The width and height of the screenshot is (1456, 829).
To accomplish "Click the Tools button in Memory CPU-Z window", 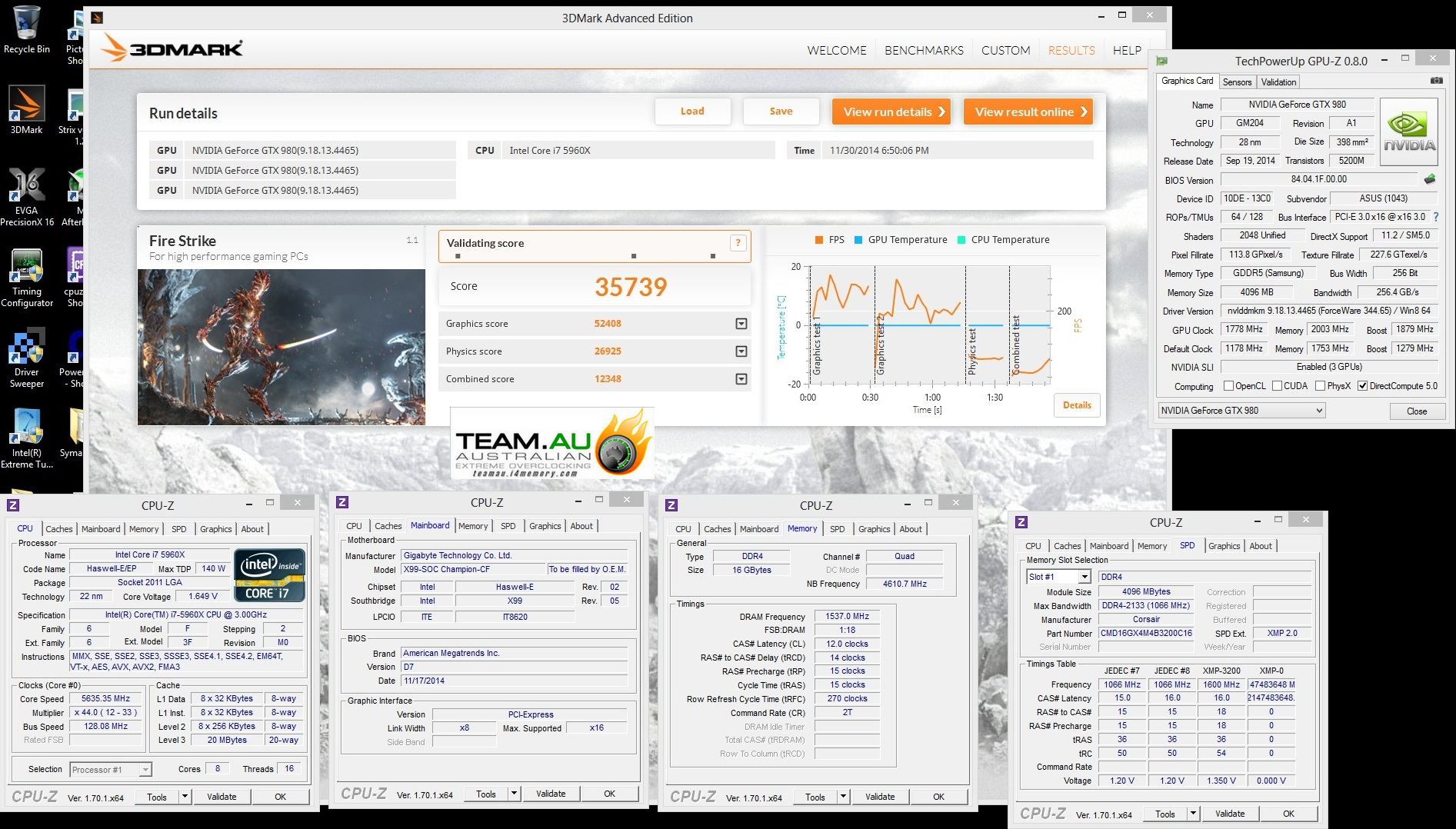I will (x=815, y=797).
